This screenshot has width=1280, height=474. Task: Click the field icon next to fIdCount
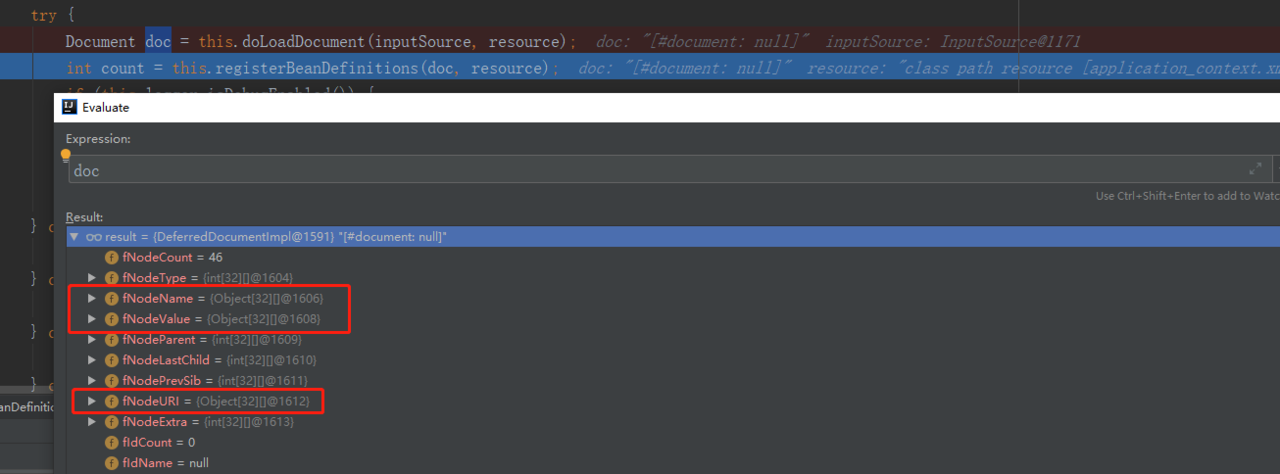pos(112,442)
